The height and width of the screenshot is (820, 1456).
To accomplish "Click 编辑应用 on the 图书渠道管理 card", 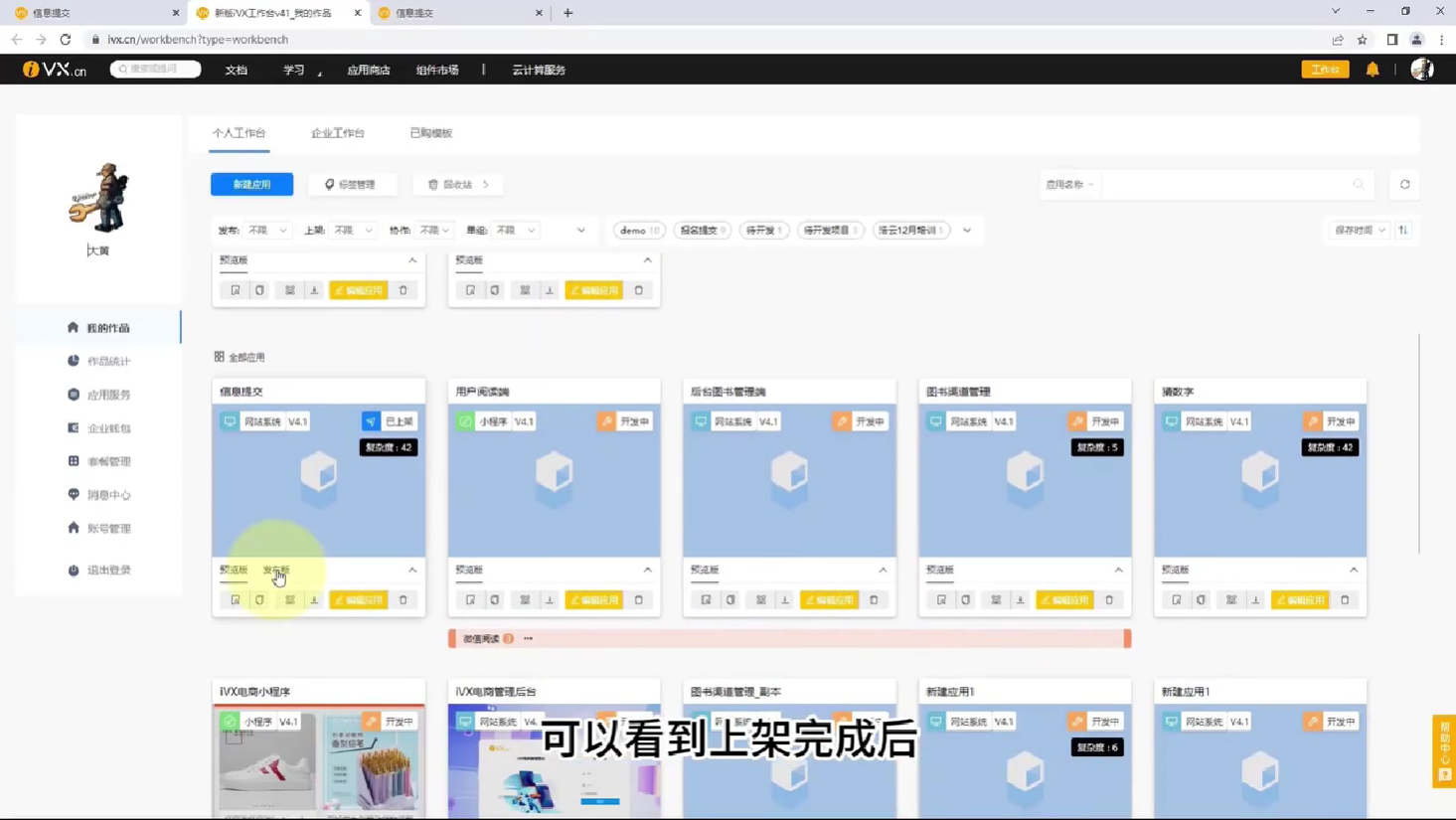I will tap(1064, 600).
